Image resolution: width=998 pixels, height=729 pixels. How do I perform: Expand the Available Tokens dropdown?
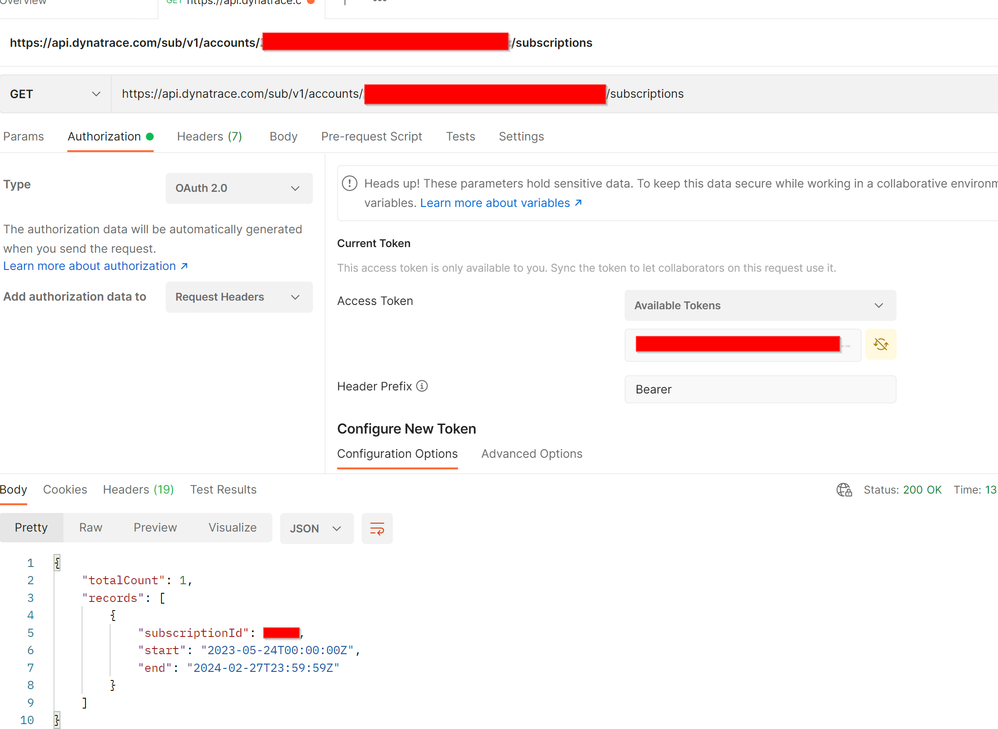tap(759, 306)
